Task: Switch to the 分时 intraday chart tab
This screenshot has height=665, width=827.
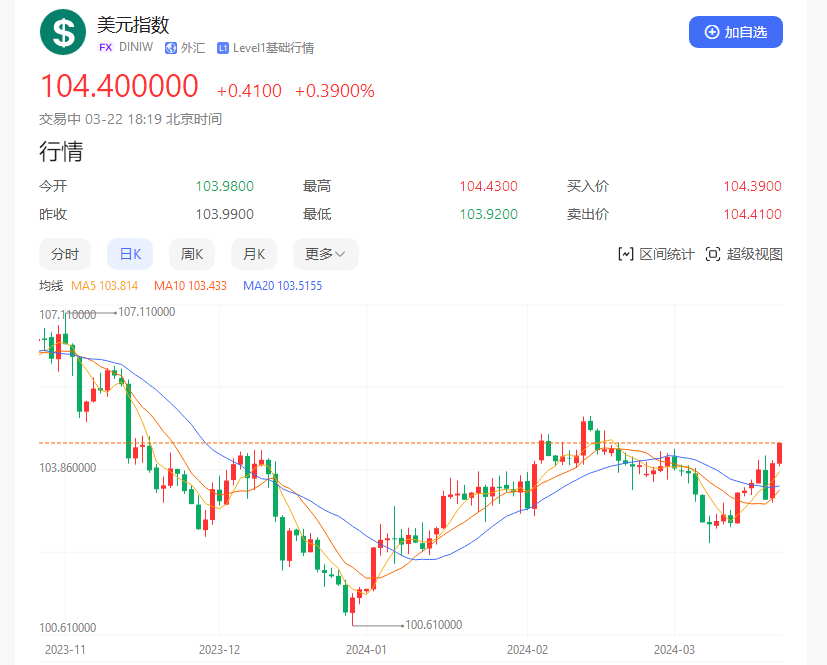Action: click(64, 253)
